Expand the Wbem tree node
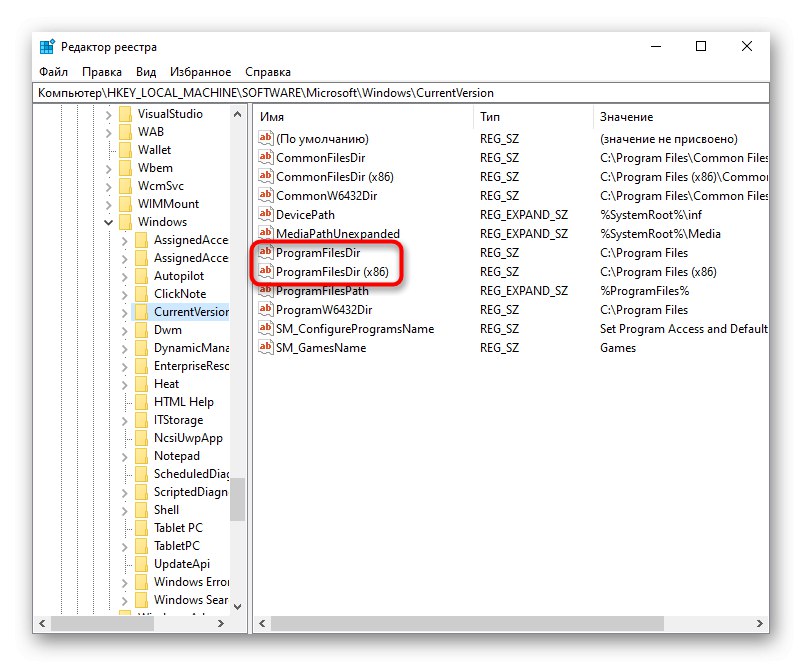This screenshot has width=802, height=666. (x=108, y=168)
